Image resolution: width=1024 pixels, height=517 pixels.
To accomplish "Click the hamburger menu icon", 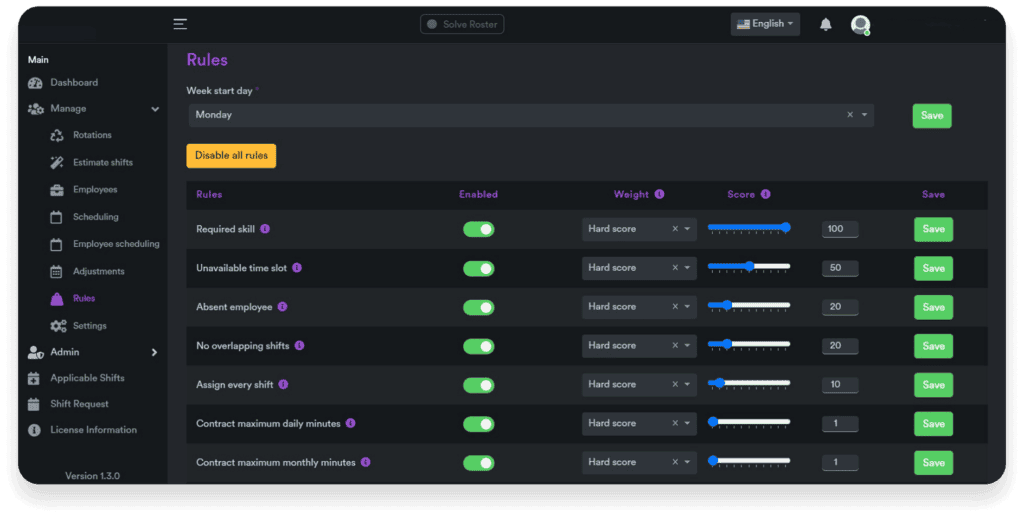I will [x=180, y=24].
